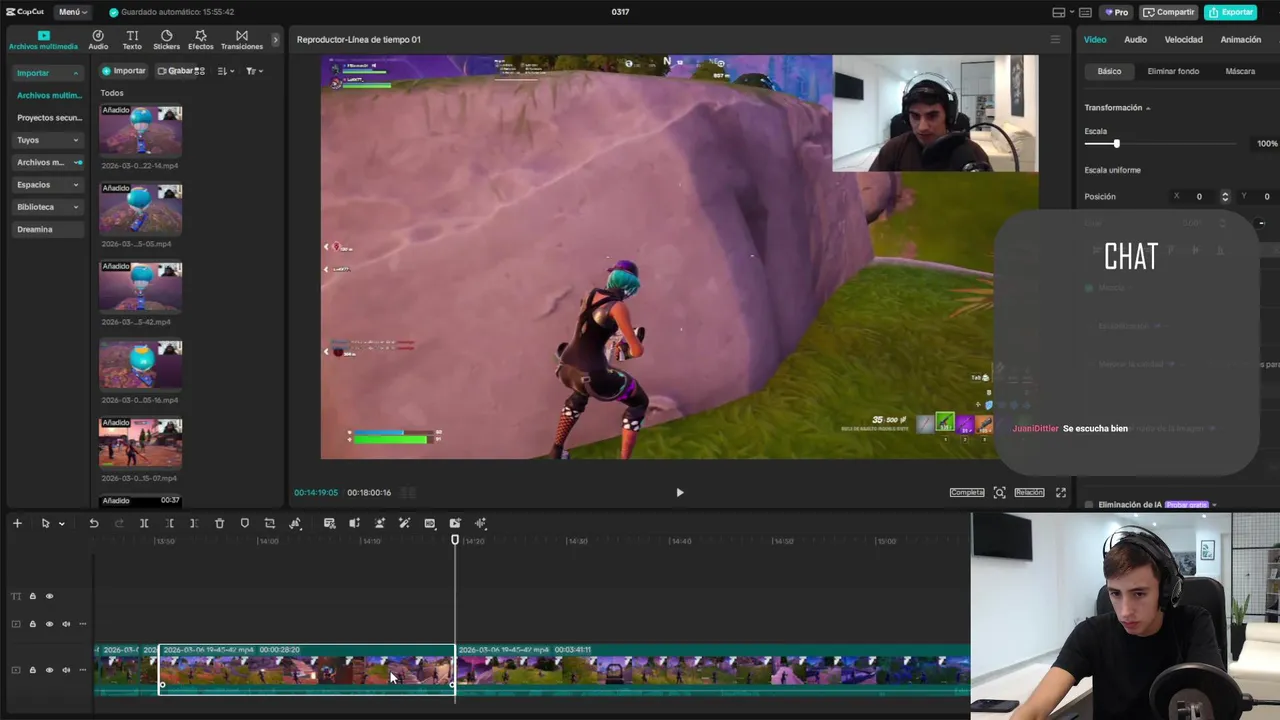The image size is (1280, 720).
Task: Select the Eliminar fondo sub-tab
Action: (x=1173, y=71)
